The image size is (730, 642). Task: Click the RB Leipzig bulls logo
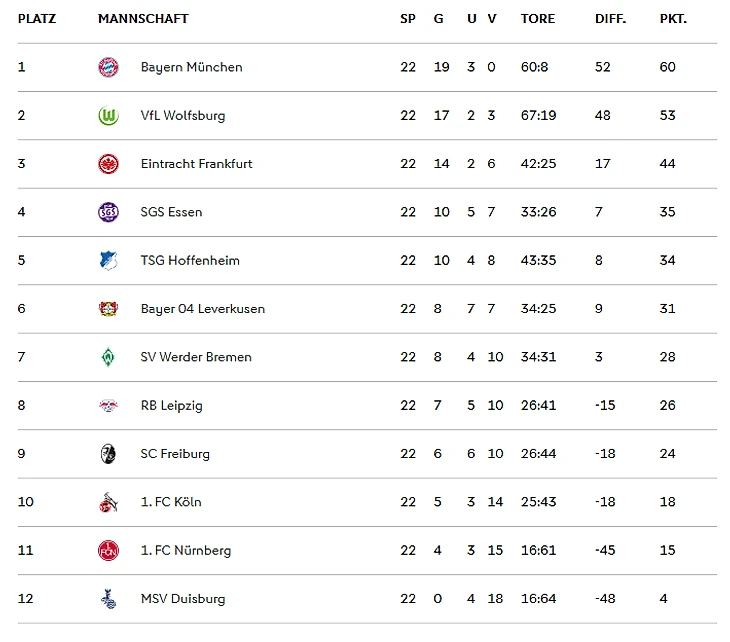108,405
